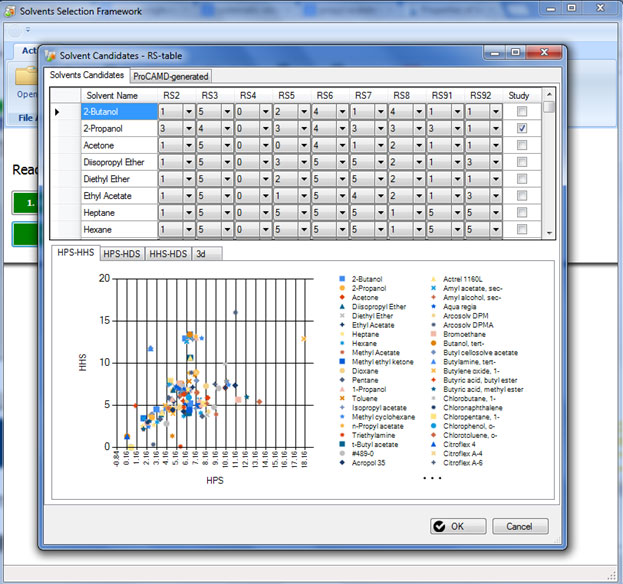Open the RS8 dropdown for Heptane row

coord(419,213)
